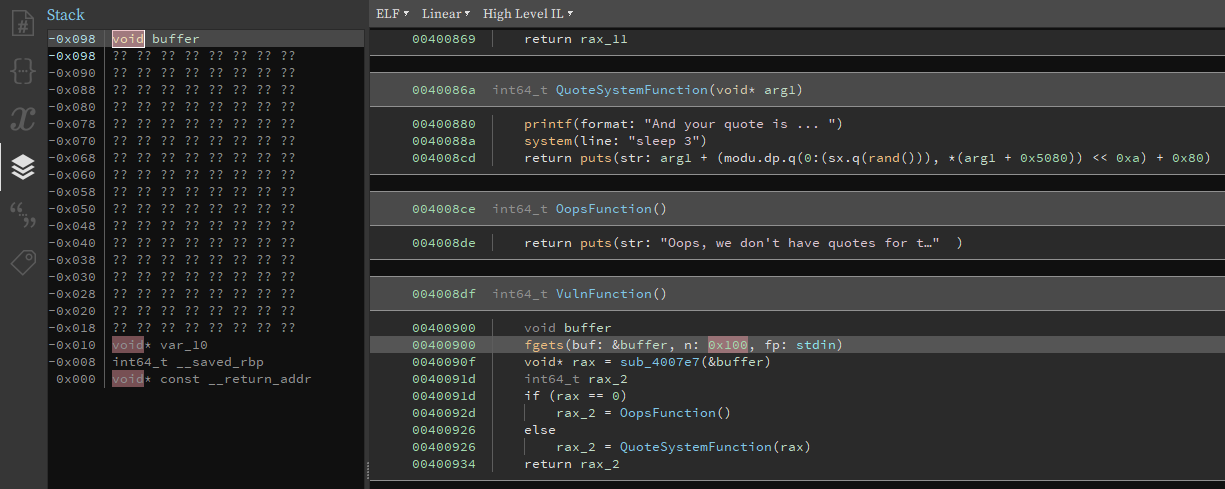Select the void buffer stack entry
Viewport: 1225px width, 489px height.
[x=175, y=39]
